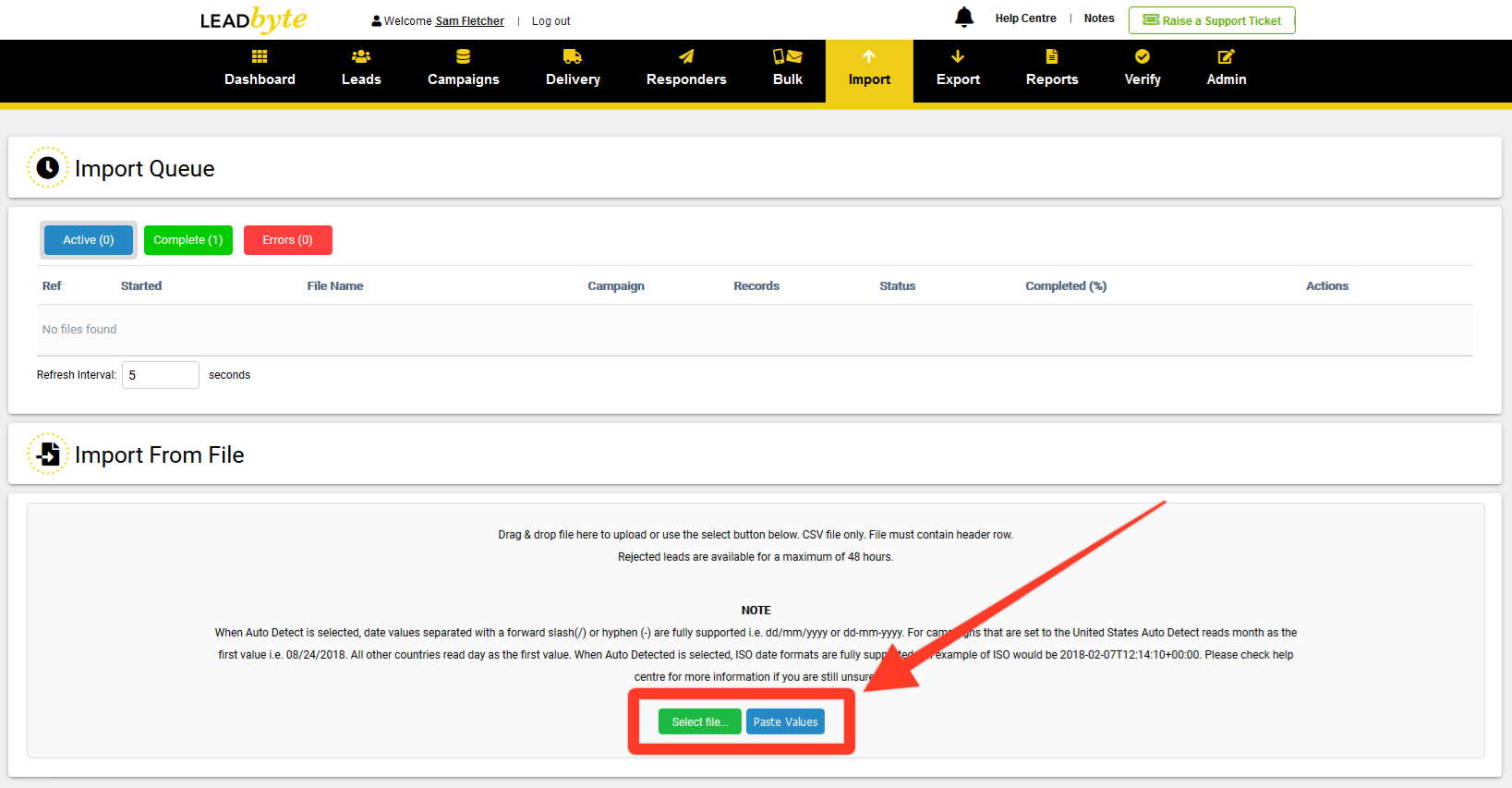
Task: Select the Responders paper plane icon
Action: pos(686,56)
